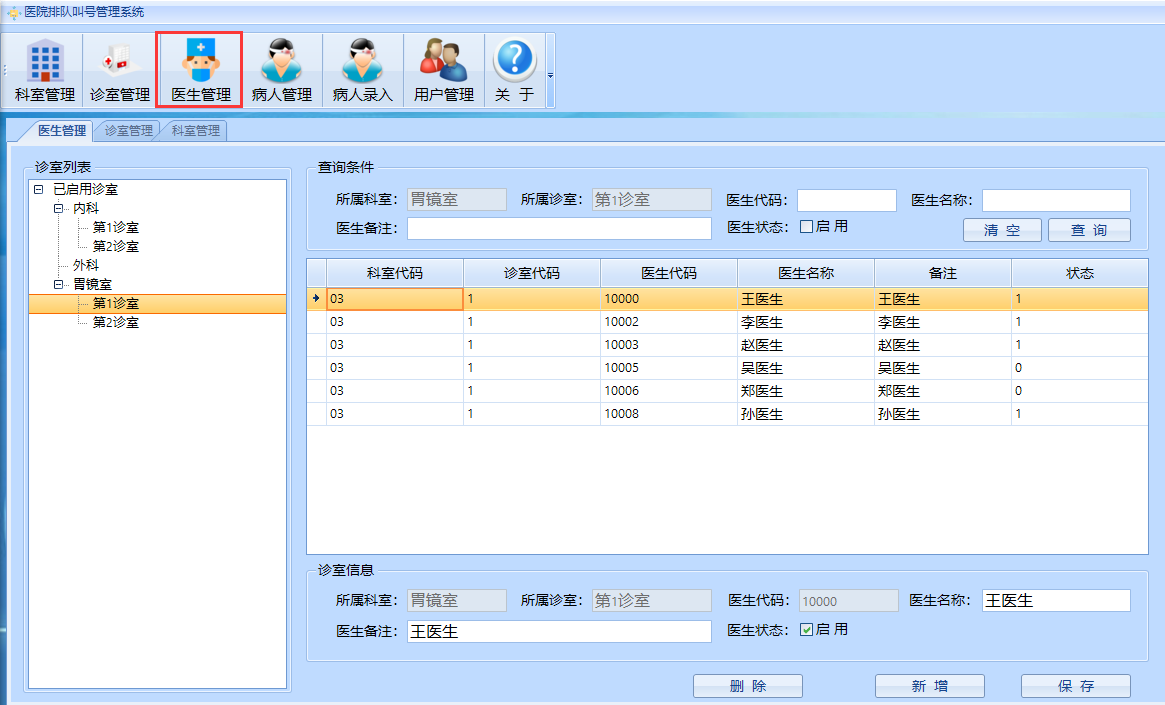Sort by 备注 column header
Image resolution: width=1165 pixels, height=705 pixels.
click(943, 273)
